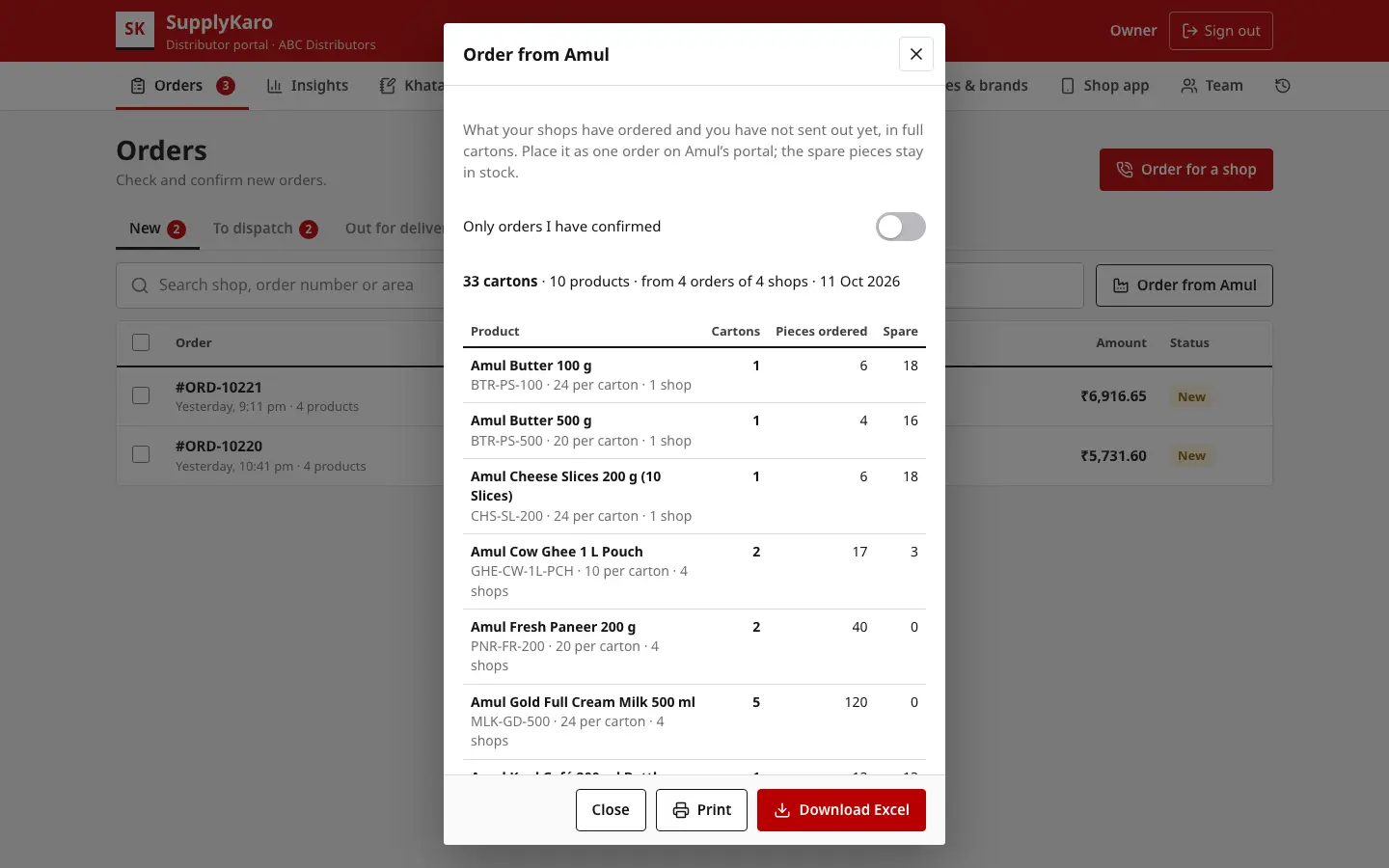Click the Orders clipboard icon
Screen dimensions: 1389x868
pyautogui.click(x=138, y=86)
